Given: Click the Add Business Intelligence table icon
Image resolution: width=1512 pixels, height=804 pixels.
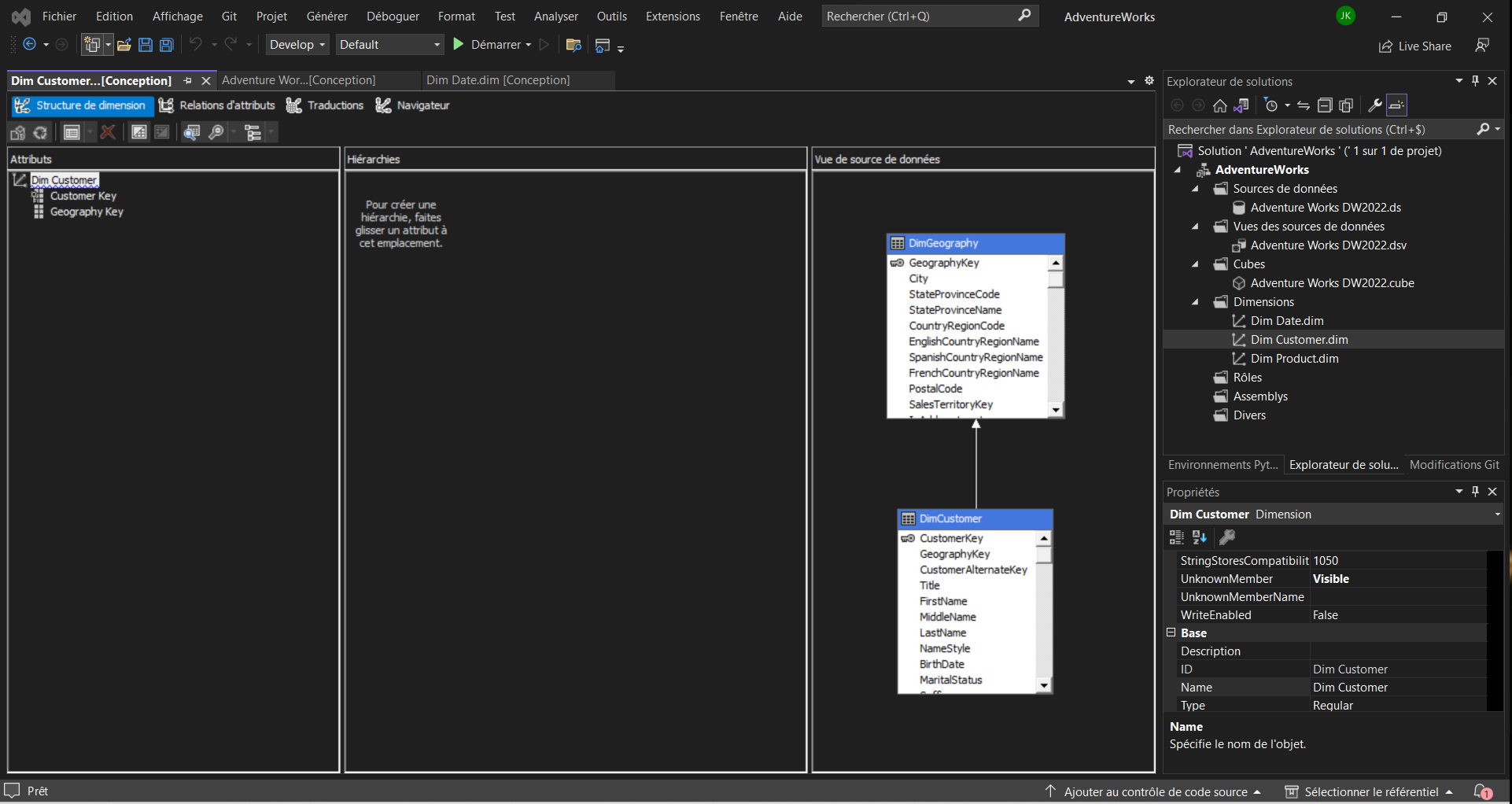Looking at the screenshot, I should 72,132.
